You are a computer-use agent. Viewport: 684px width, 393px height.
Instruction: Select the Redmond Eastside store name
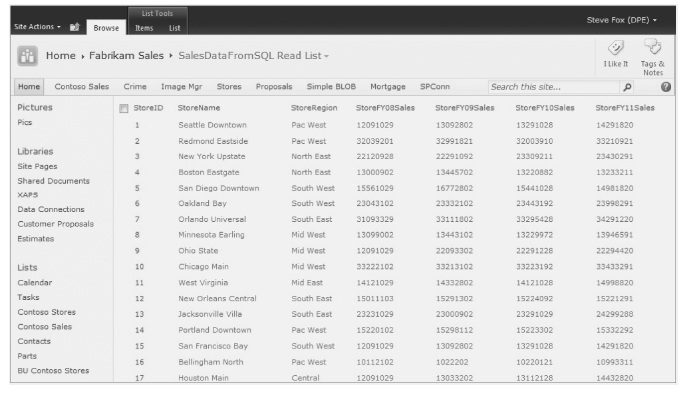click(x=213, y=141)
